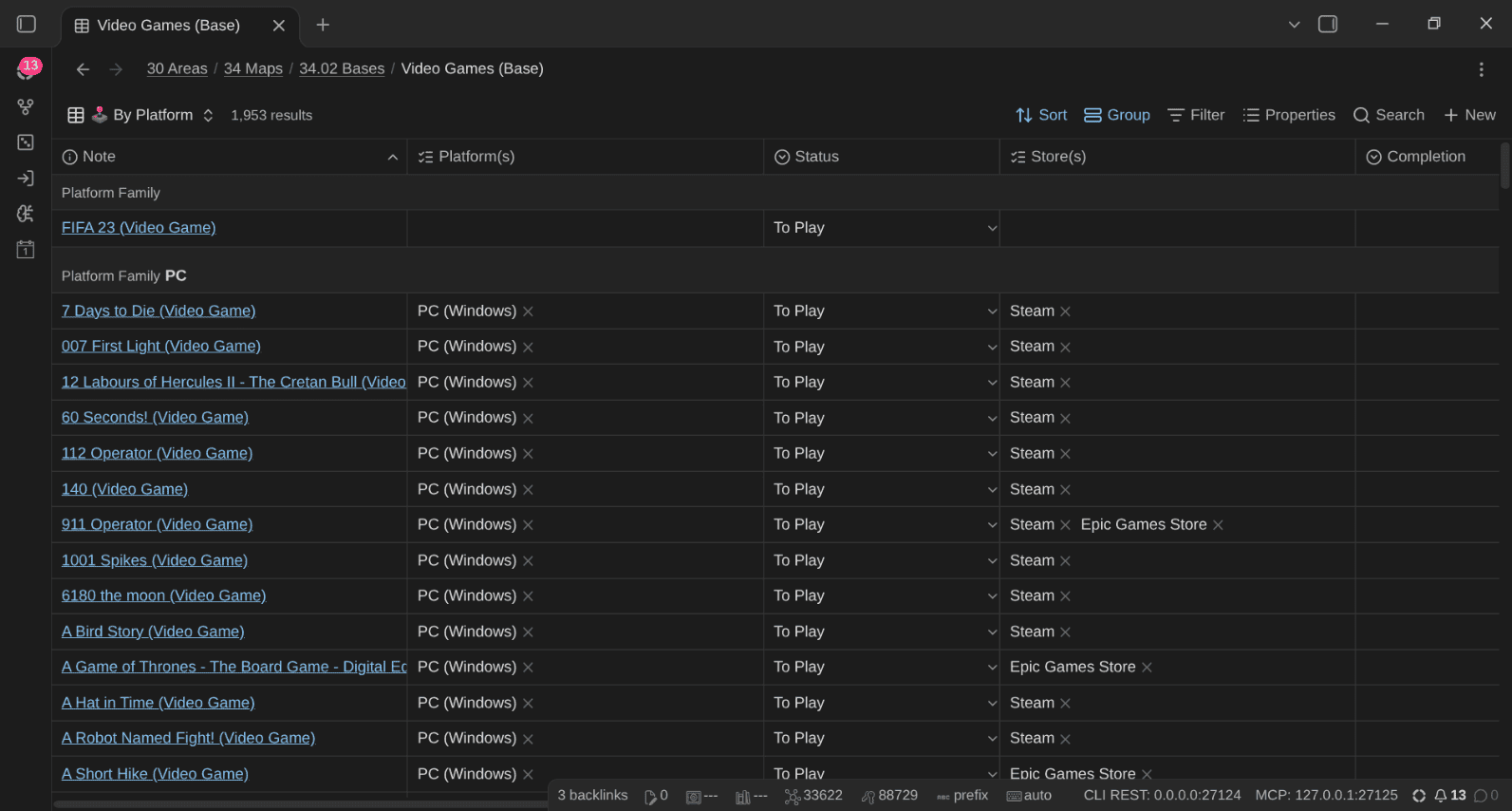
Task: Click the Search button in toolbar
Action: pos(1389,115)
